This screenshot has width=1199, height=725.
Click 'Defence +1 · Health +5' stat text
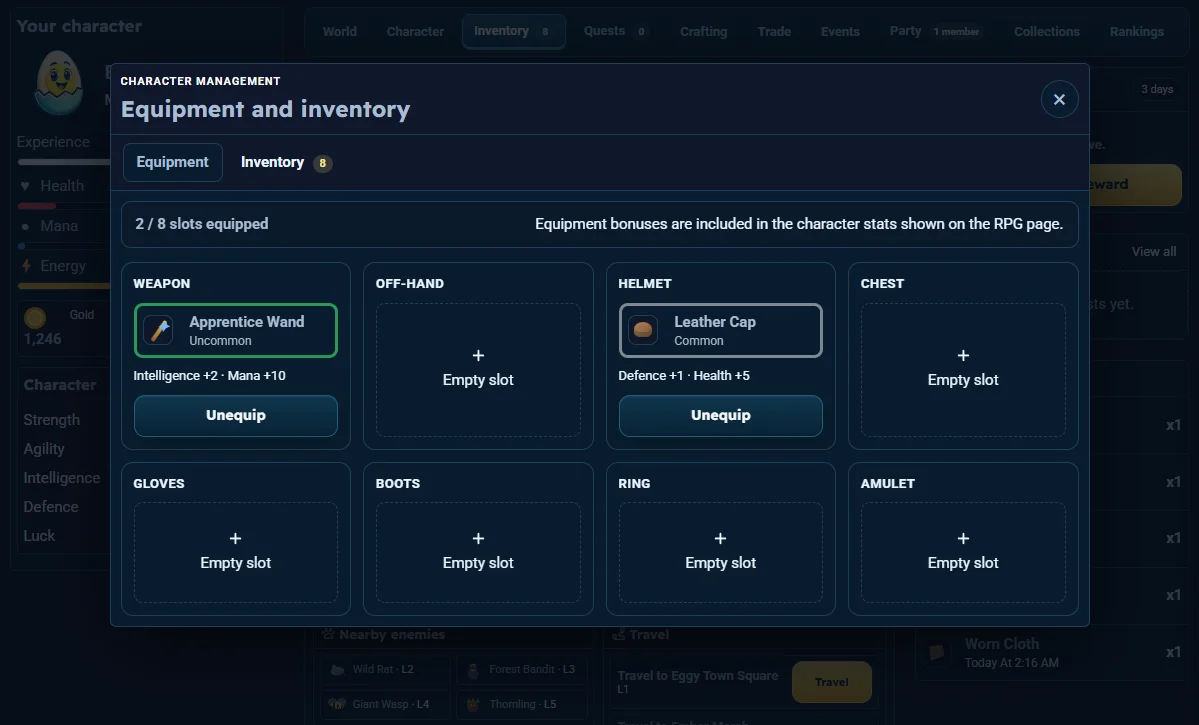pyautogui.click(x=684, y=376)
